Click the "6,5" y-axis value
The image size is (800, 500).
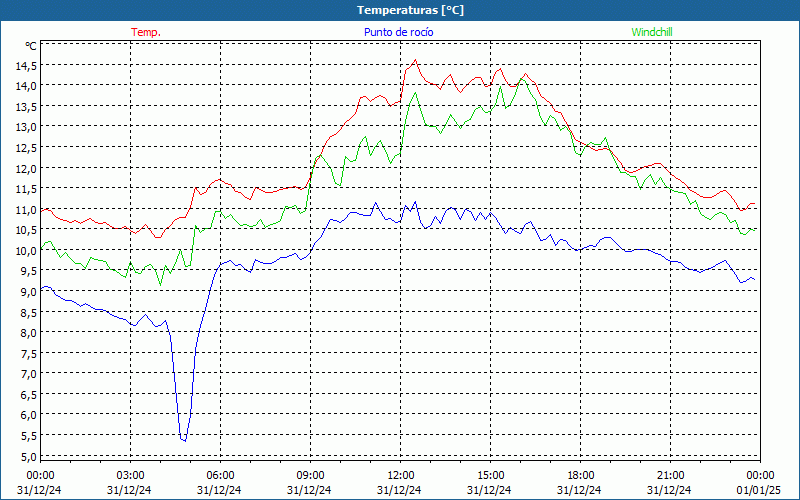click(29, 395)
